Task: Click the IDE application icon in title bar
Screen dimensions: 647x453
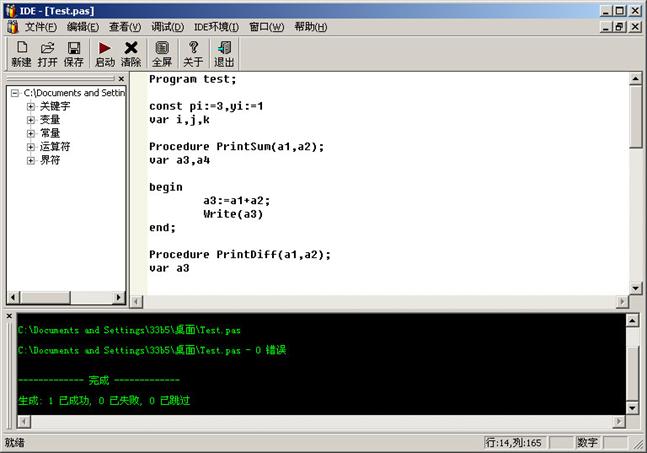Action: click(x=11, y=11)
